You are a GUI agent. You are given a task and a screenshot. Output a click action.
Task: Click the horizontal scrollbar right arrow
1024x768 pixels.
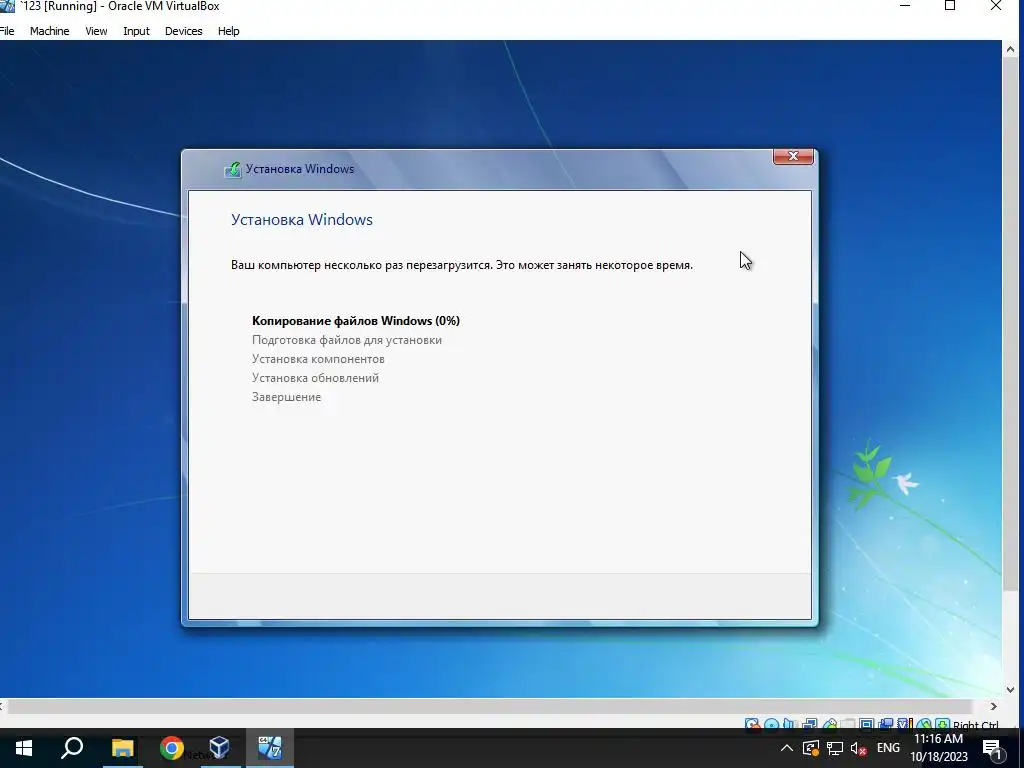pyautogui.click(x=993, y=707)
